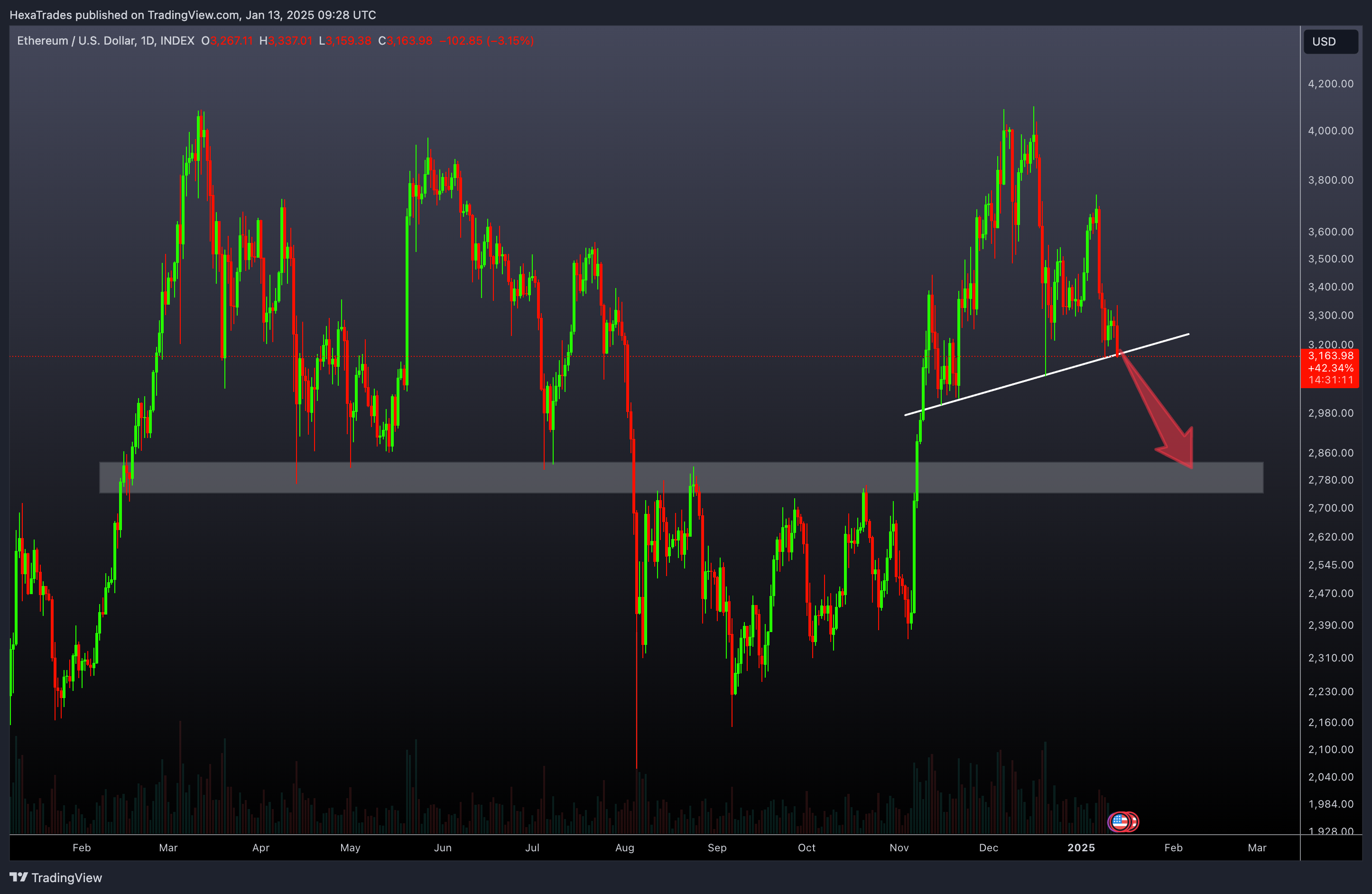Click the HexaTrades published header text
Image resolution: width=1372 pixels, height=894 pixels.
[193, 15]
